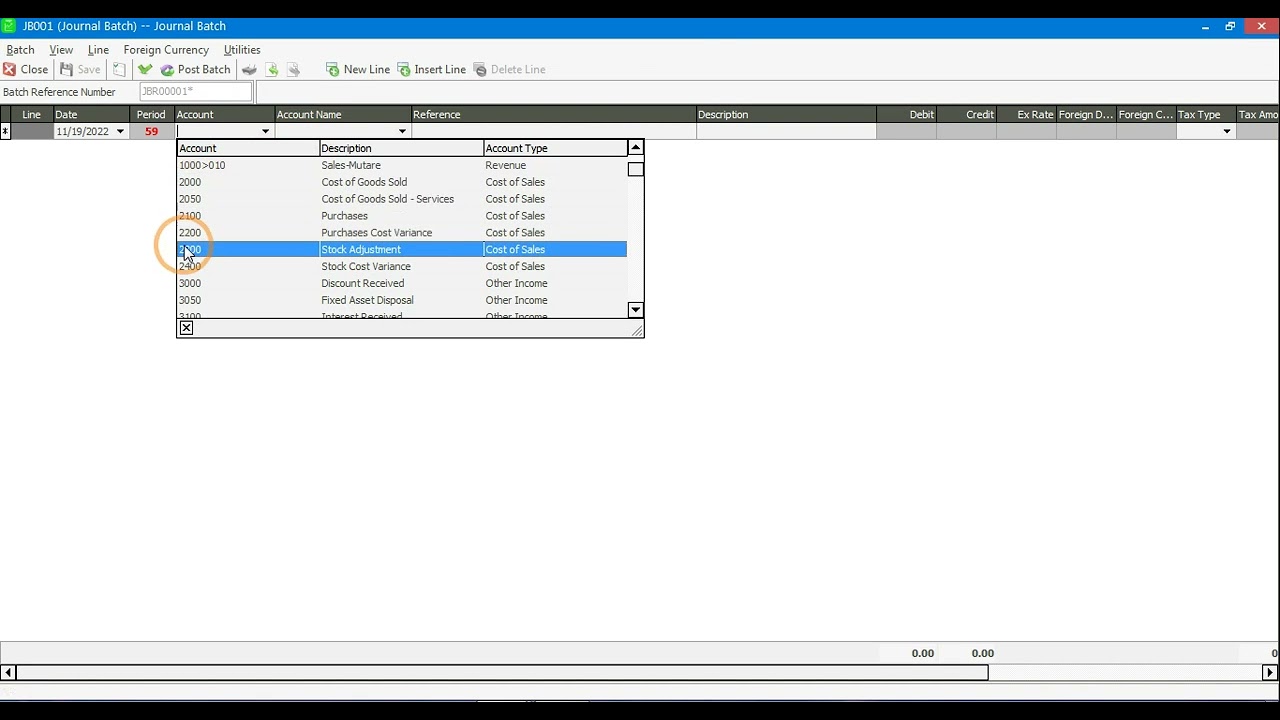1280x720 pixels.
Task: Close the account lookup with the X icon
Action: pos(186,328)
